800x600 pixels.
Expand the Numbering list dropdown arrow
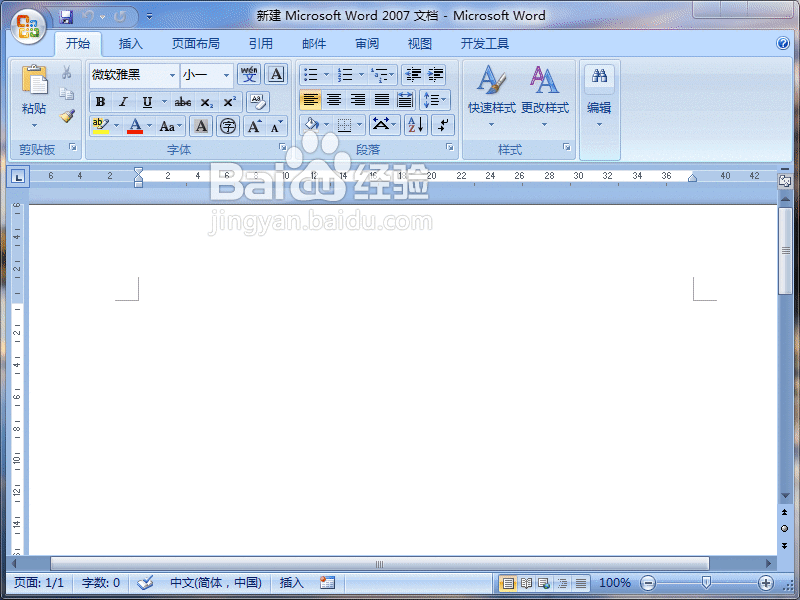361,75
